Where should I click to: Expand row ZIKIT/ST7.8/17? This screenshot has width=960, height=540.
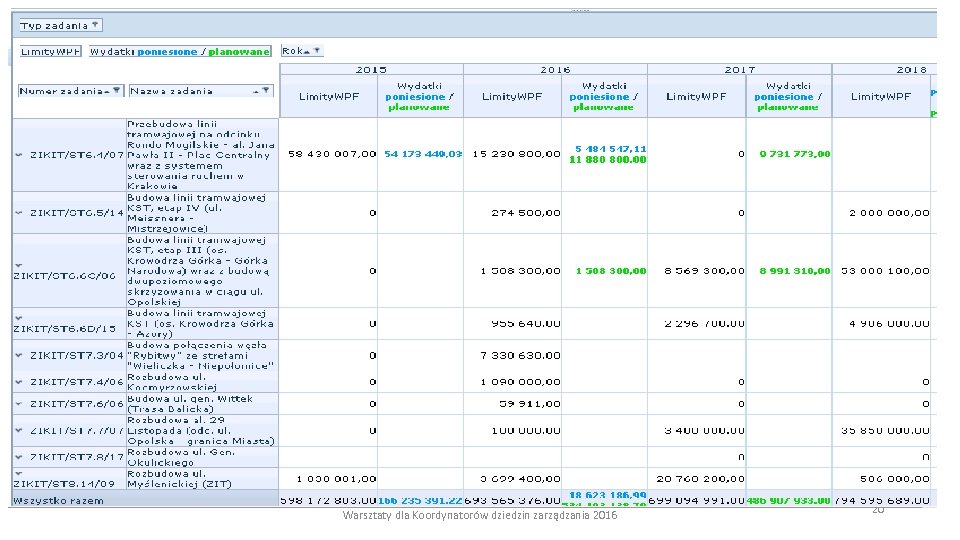click(x=19, y=457)
